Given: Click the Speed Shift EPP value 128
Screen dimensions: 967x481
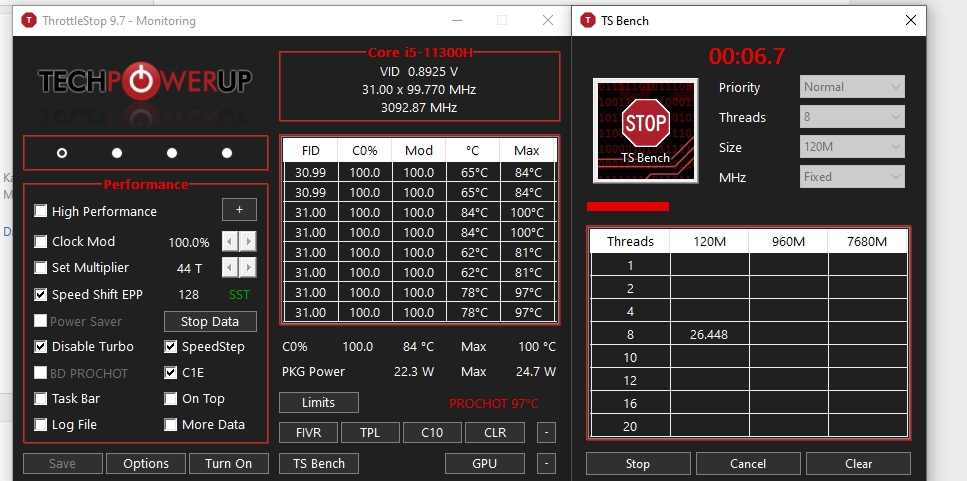Looking at the screenshot, I should [189, 295].
